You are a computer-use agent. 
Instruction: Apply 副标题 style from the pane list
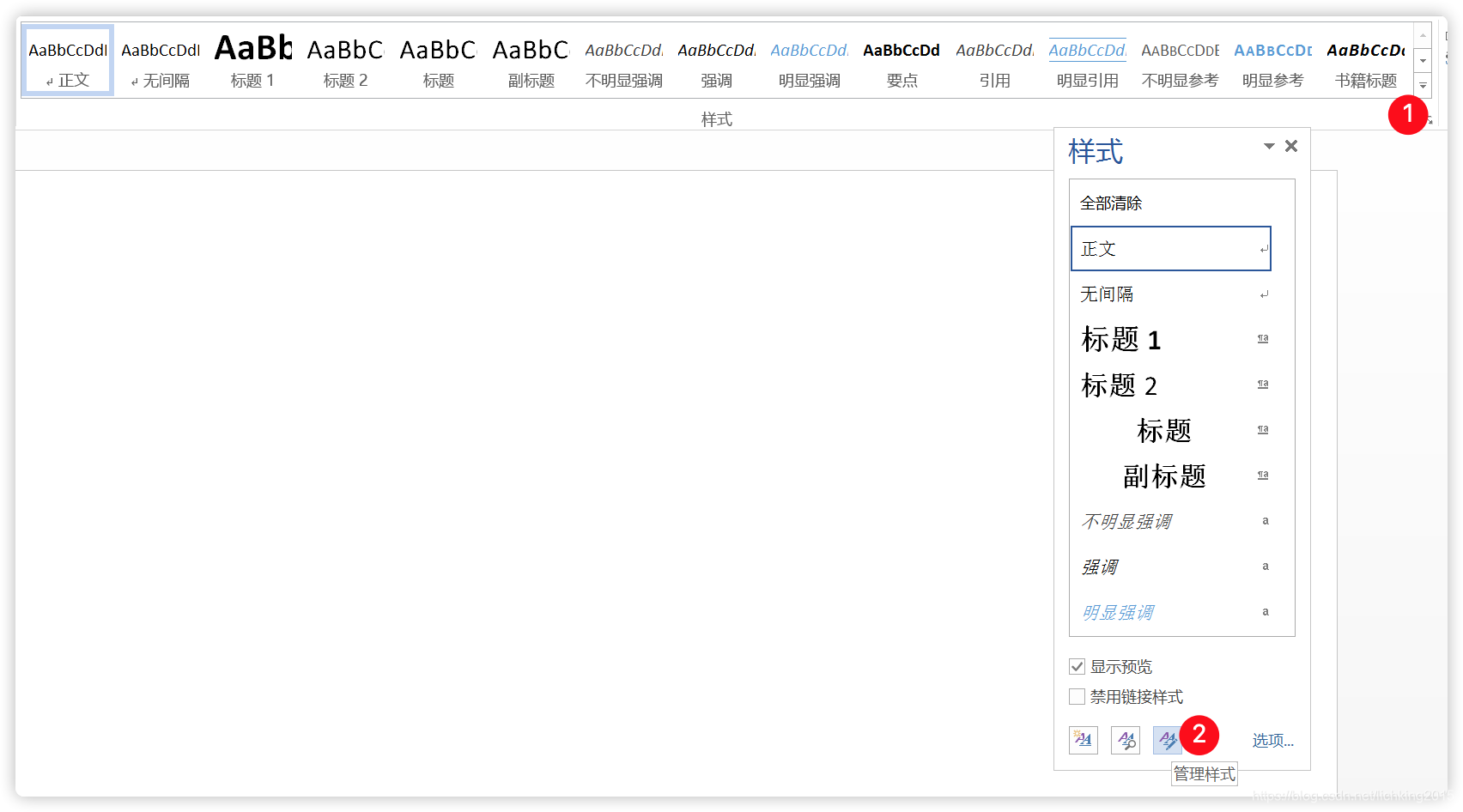(1171, 476)
